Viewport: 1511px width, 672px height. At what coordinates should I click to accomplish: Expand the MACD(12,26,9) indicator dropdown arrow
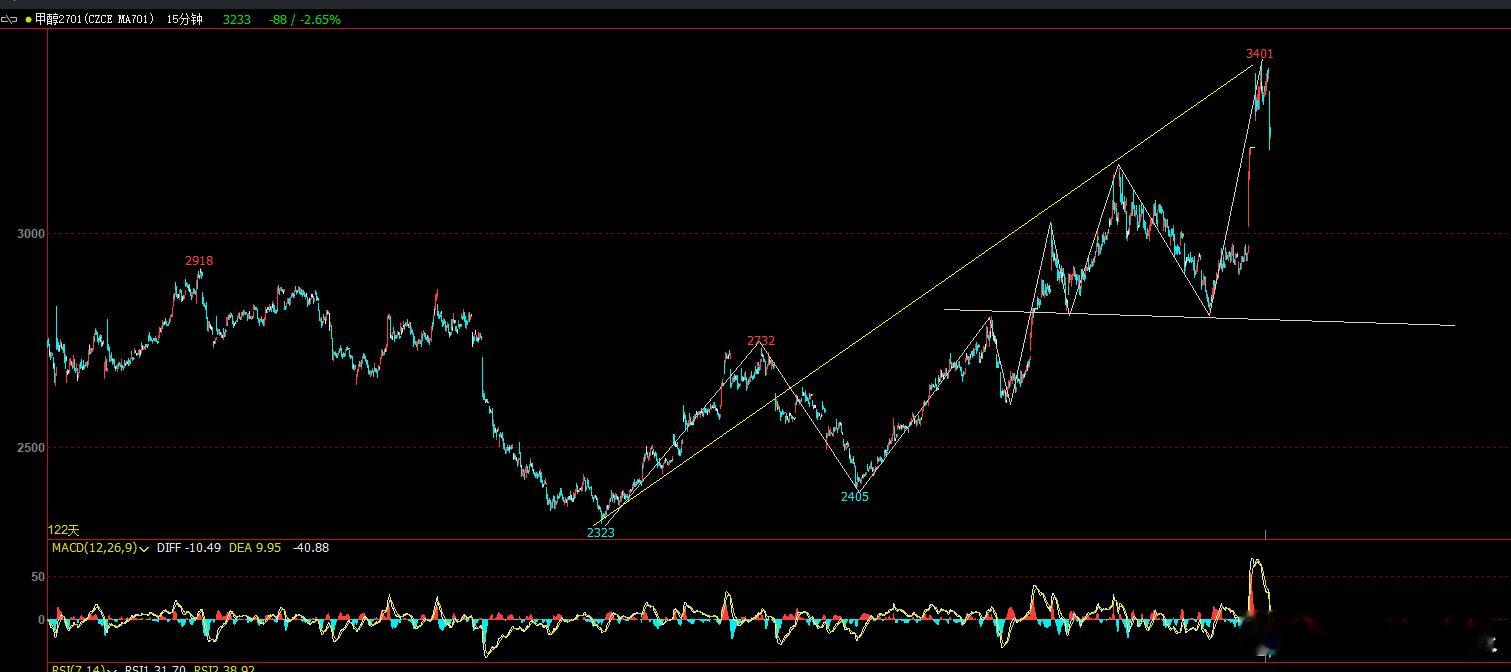[145, 548]
